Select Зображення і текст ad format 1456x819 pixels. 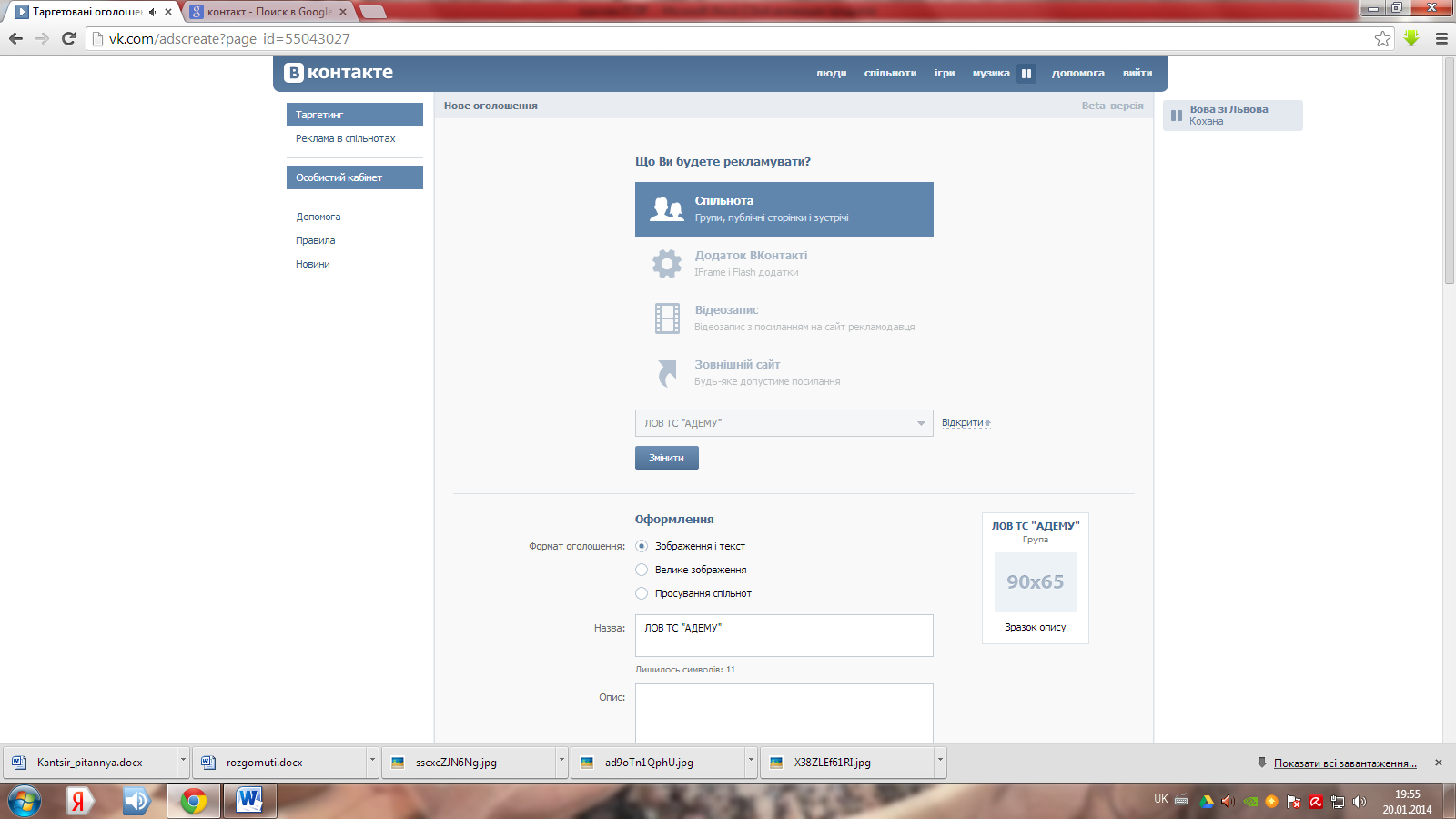(x=642, y=546)
